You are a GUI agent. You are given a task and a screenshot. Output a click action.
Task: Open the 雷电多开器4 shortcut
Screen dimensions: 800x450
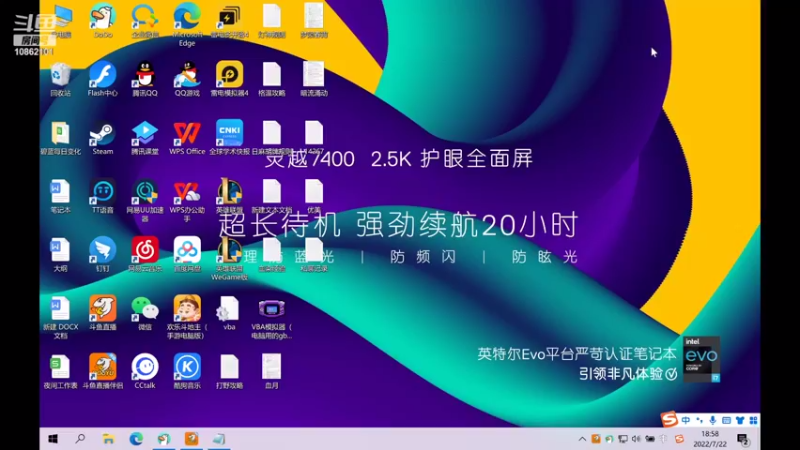tap(229, 20)
